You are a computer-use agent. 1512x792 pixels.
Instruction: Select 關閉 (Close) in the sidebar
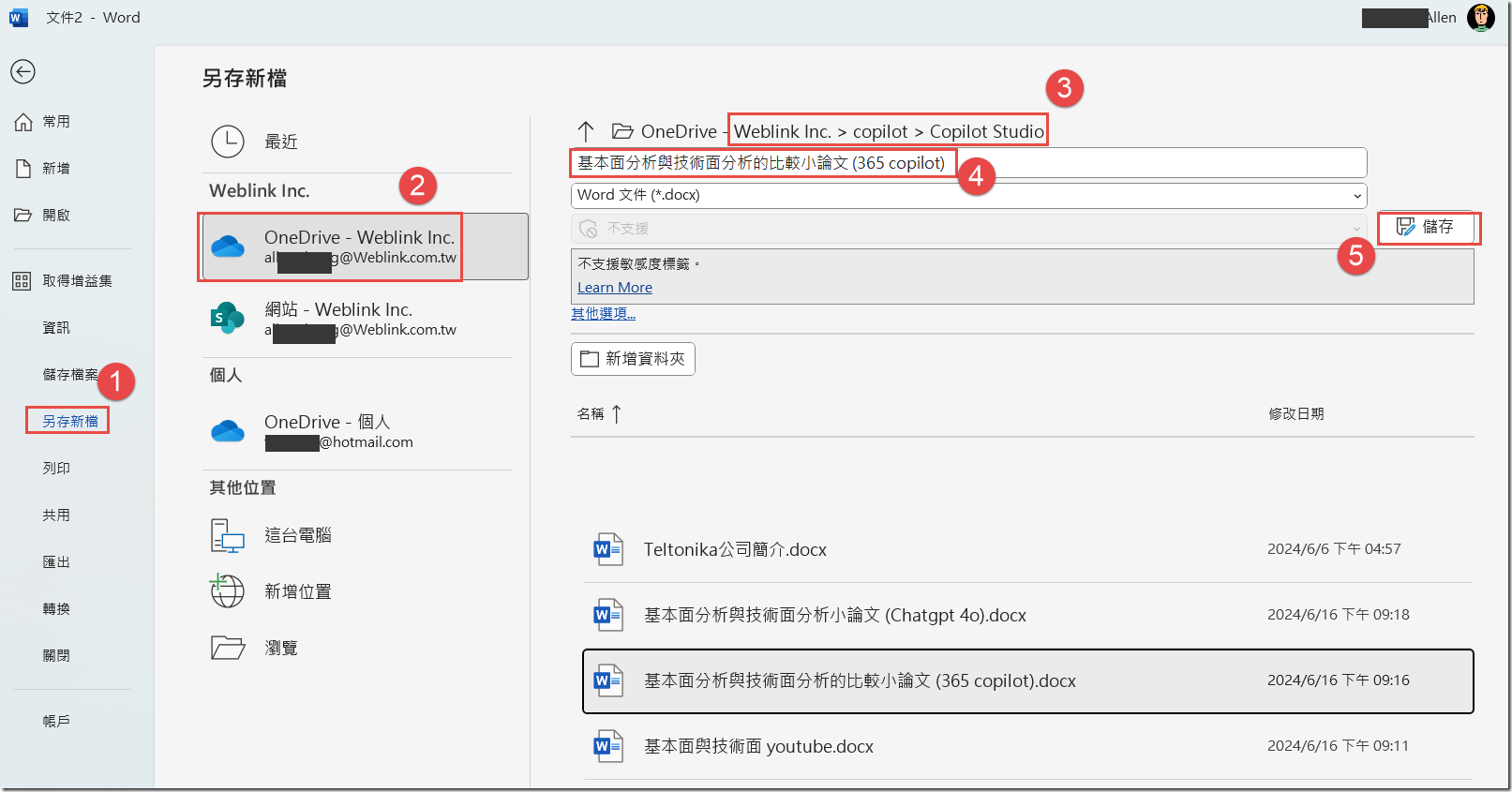56,656
